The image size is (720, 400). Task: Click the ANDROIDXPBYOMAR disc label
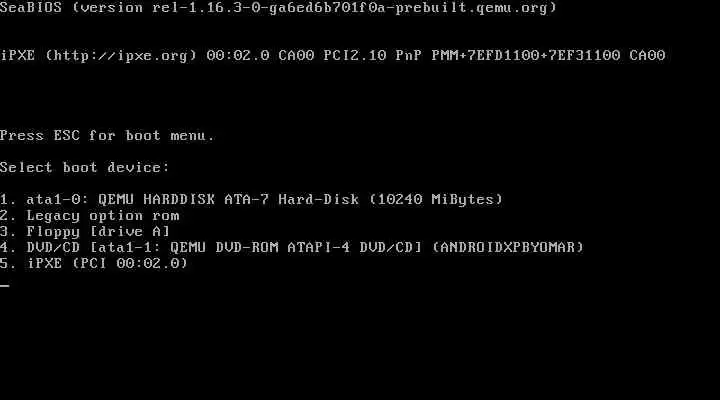508,247
